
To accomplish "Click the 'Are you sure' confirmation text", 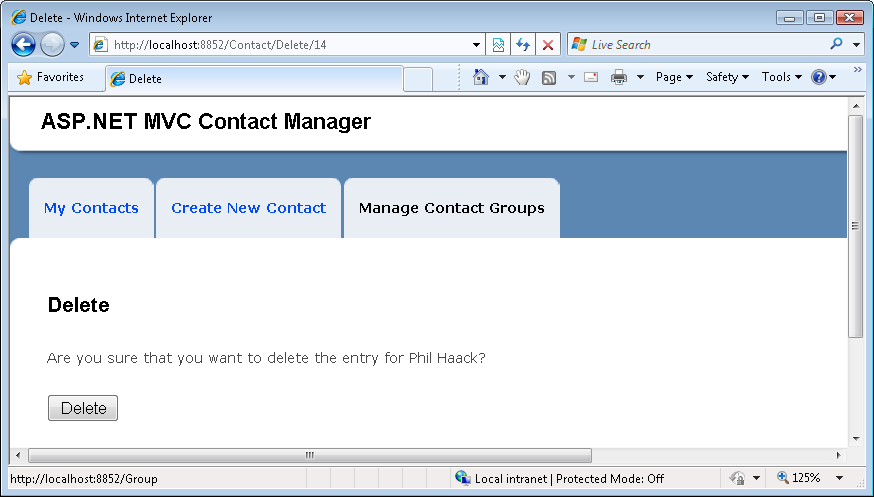I will [266, 358].
